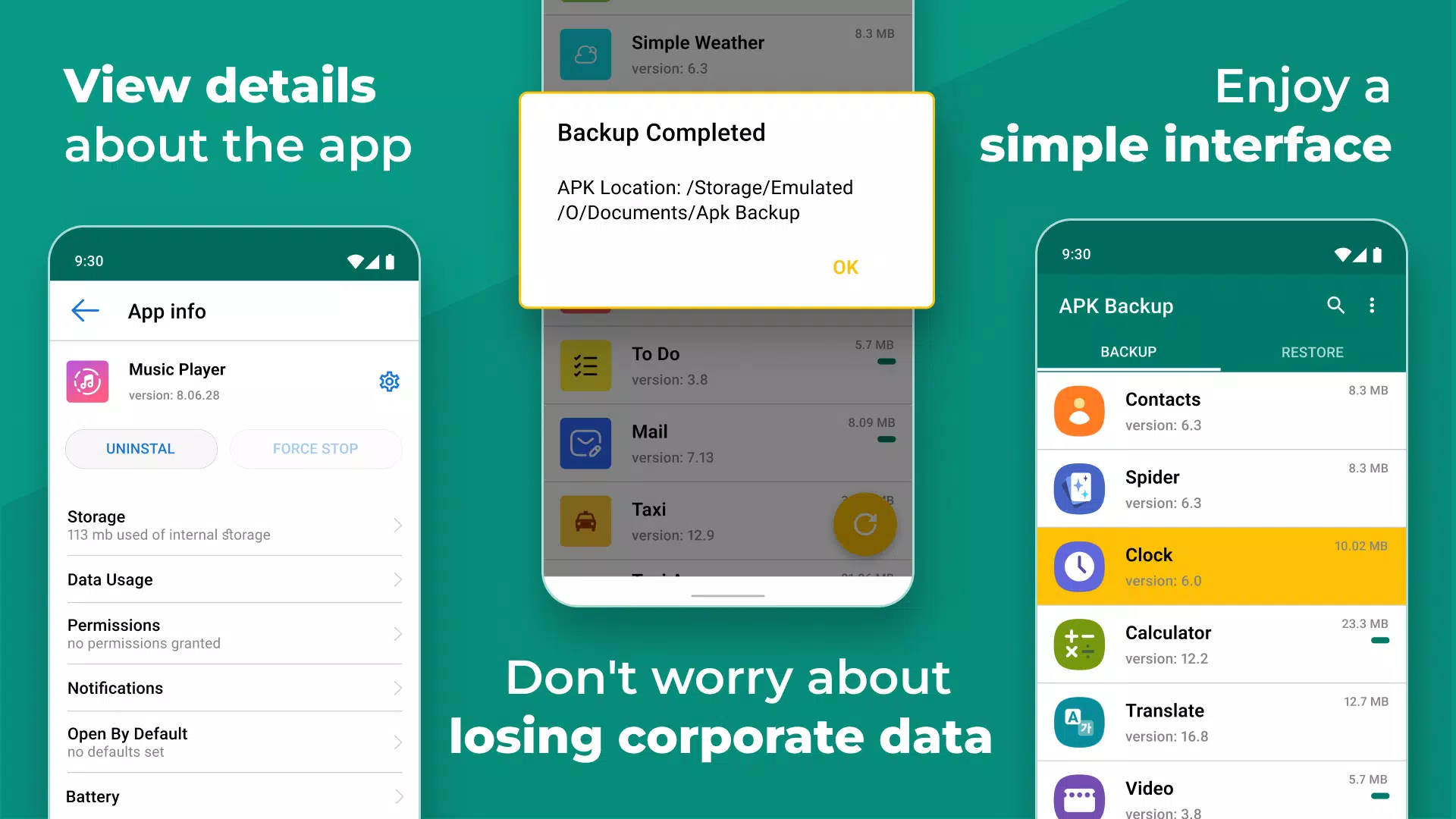Viewport: 1456px width, 819px height.
Task: Expand the Permissions section in App info
Action: (234, 633)
